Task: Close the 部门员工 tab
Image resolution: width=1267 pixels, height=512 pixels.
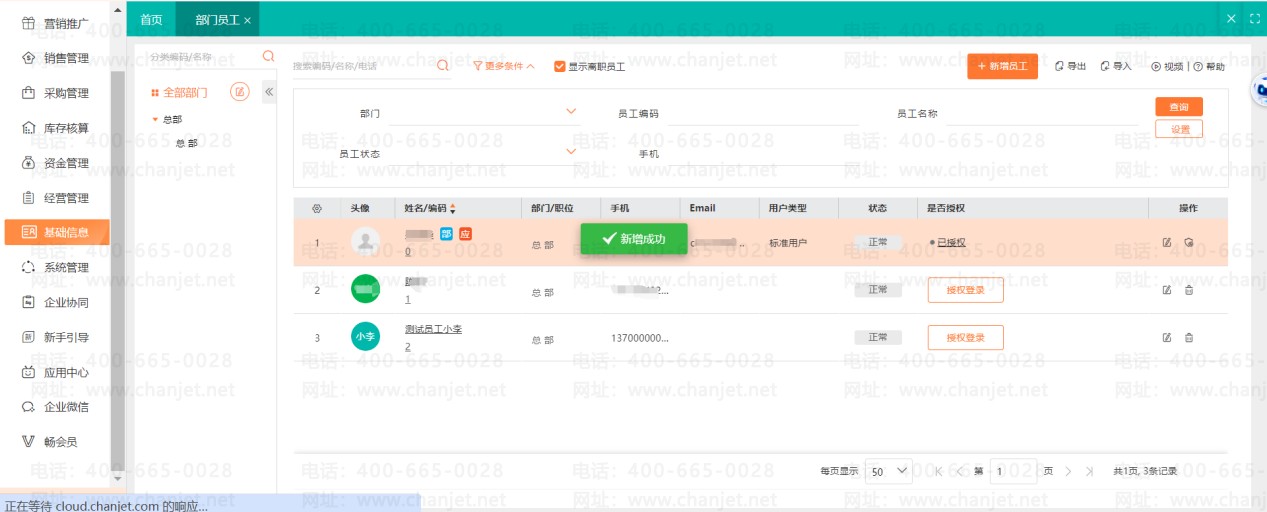Action: tap(248, 20)
